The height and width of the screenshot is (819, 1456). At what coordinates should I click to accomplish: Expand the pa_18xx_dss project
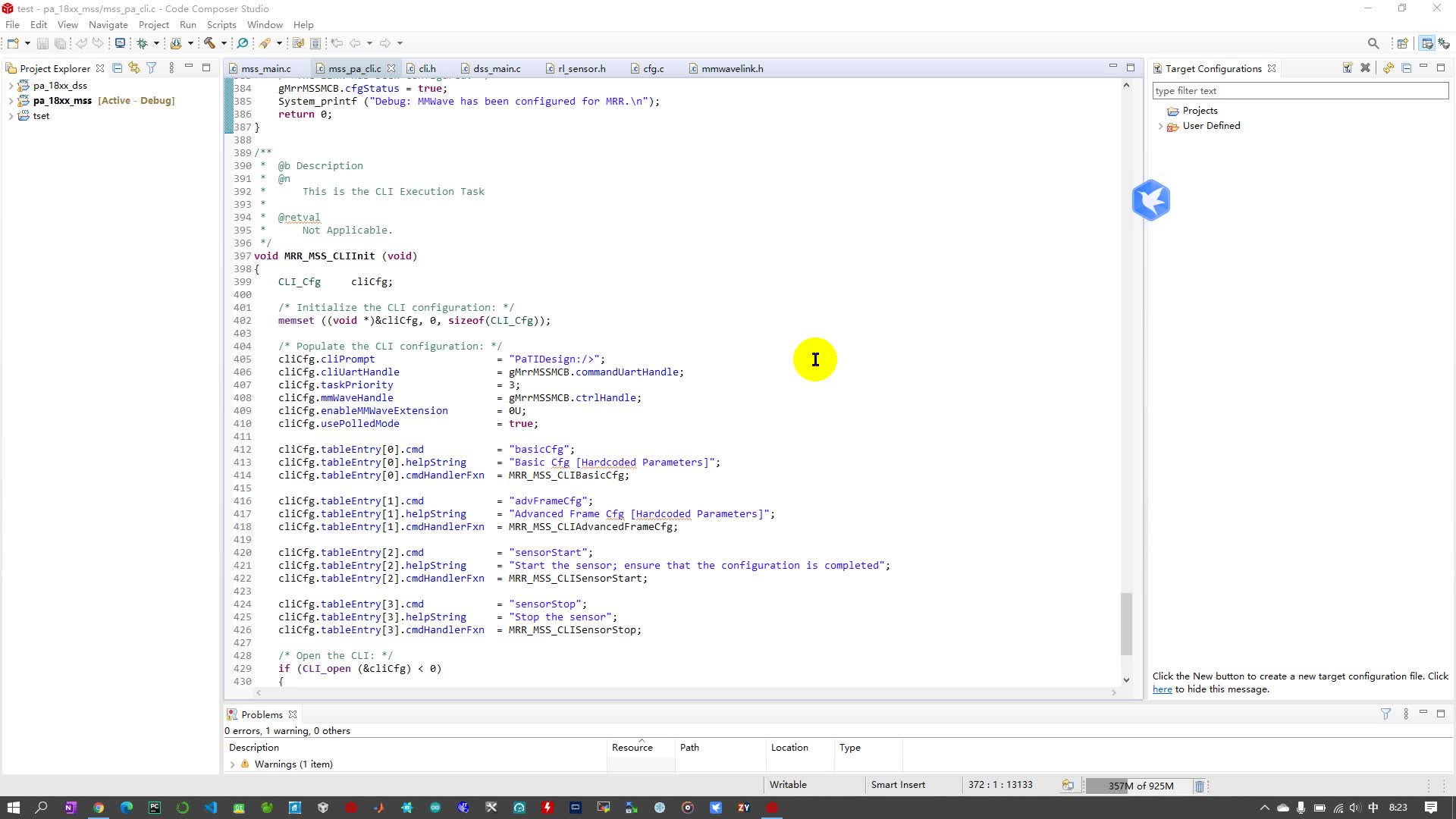point(11,86)
